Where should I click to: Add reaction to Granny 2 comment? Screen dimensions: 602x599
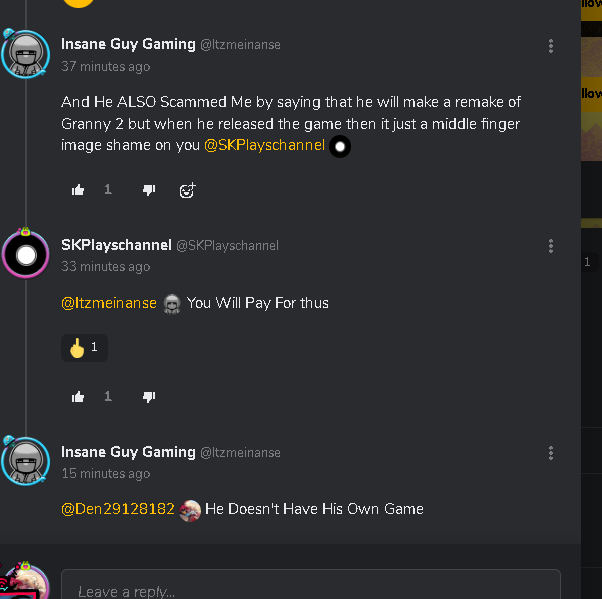tap(187, 190)
